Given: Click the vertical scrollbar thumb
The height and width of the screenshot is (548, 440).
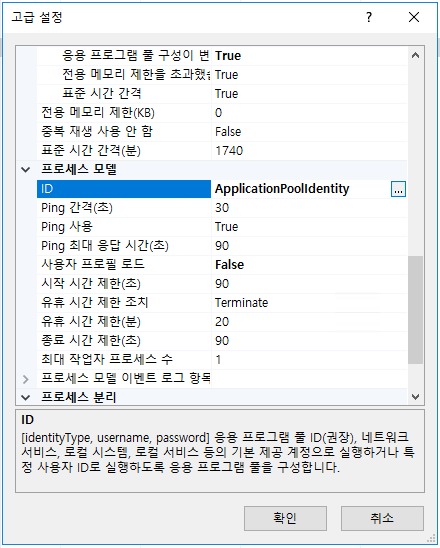Looking at the screenshot, I should click(x=415, y=310).
